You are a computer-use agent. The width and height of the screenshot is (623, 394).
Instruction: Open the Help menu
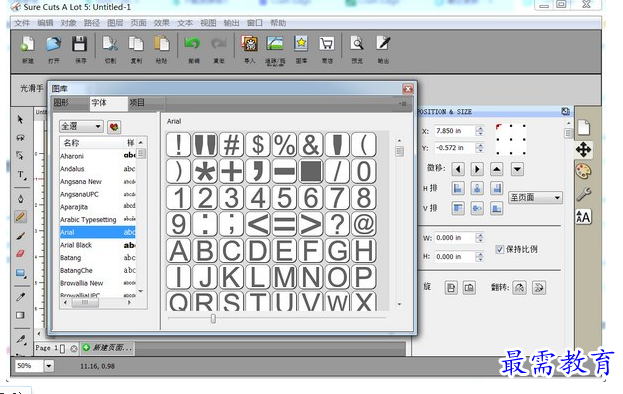(x=278, y=23)
